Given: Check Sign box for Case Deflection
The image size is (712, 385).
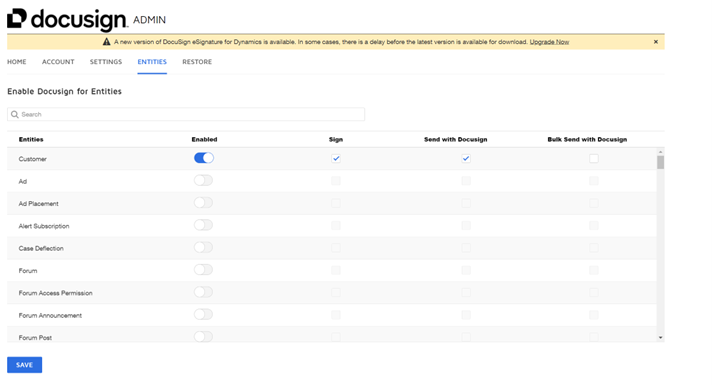Looking at the screenshot, I should point(336,247).
